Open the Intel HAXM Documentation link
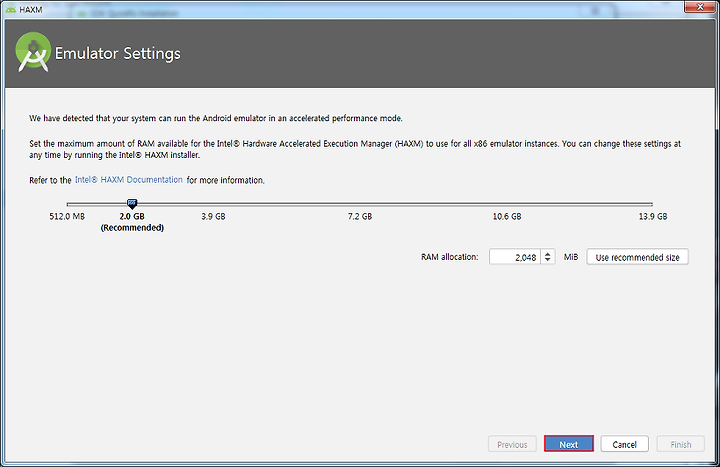Viewport: 720px width, 467px height. pos(129,180)
